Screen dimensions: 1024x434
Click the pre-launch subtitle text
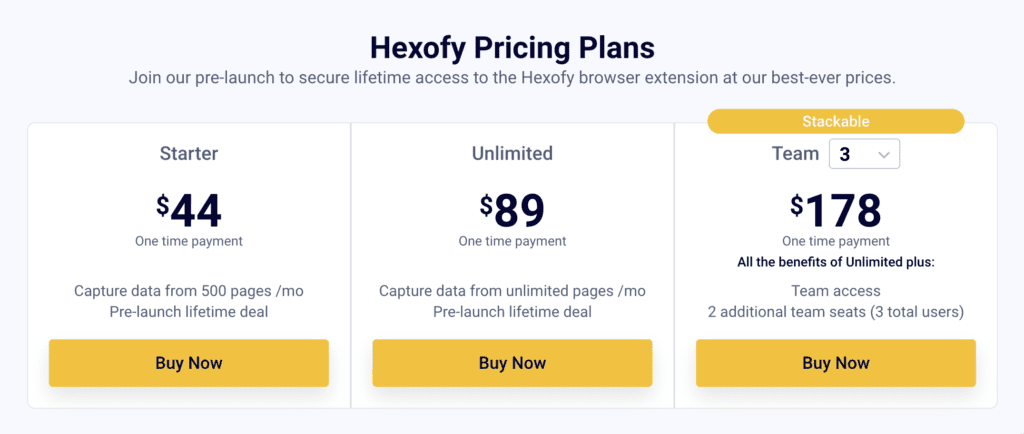512,78
